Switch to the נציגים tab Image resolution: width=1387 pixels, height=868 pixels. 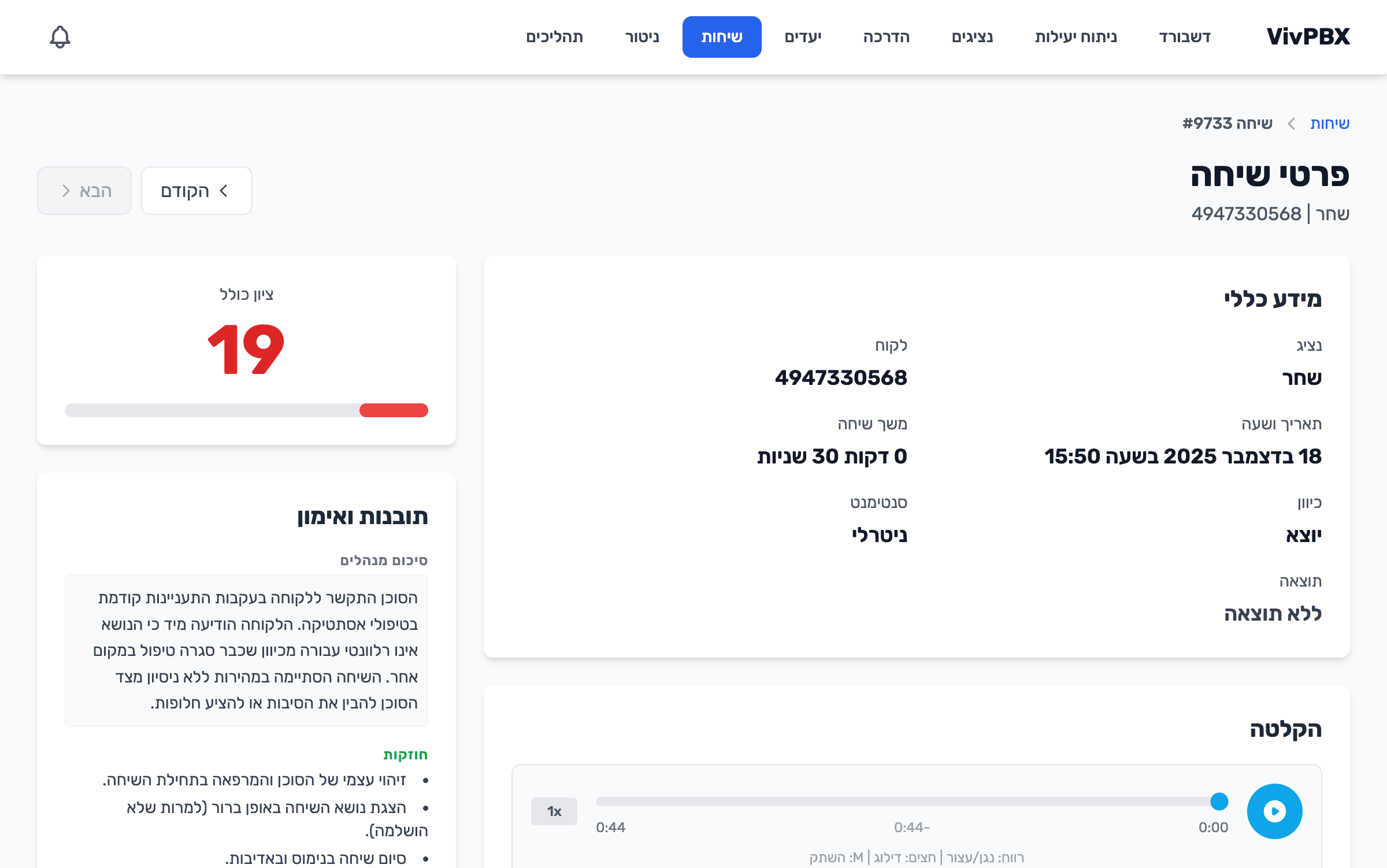click(972, 37)
